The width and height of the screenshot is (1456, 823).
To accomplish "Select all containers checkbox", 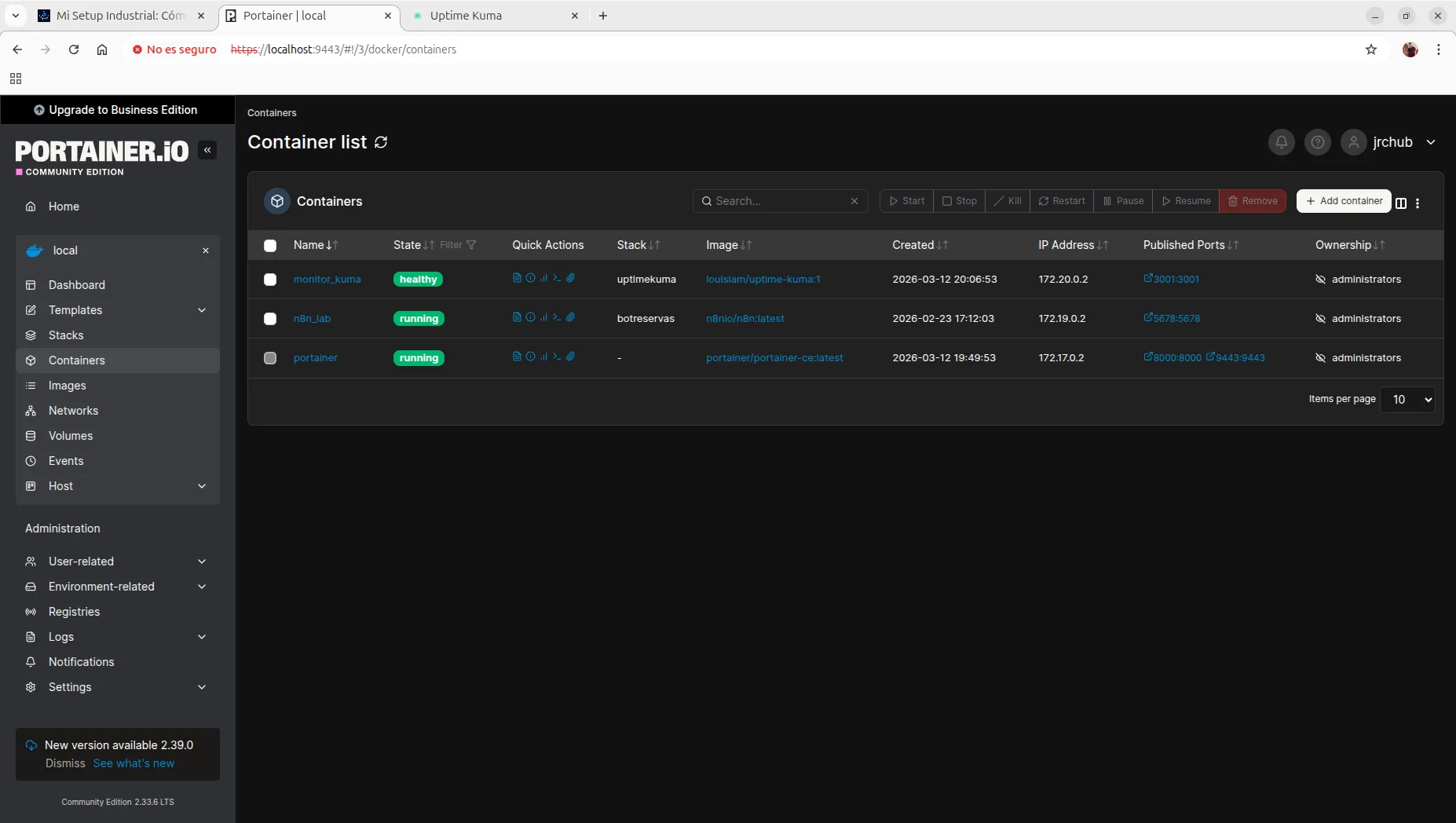I will [x=270, y=246].
